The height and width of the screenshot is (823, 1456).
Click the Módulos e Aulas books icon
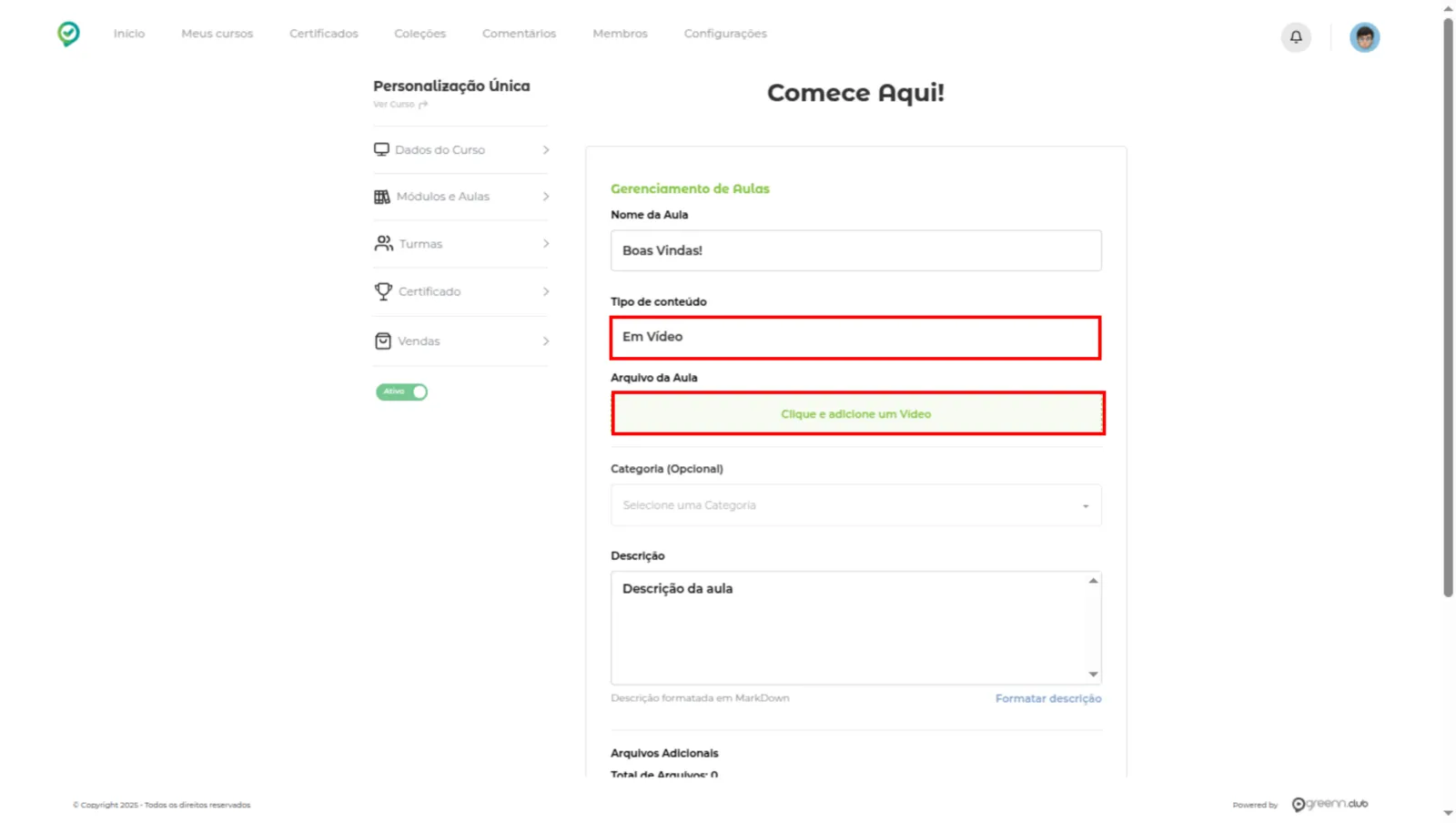click(382, 197)
